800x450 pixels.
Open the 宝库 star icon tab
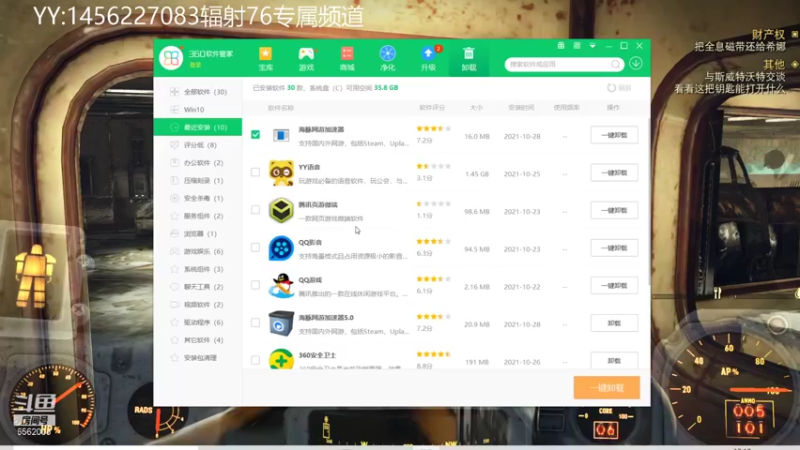coord(265,59)
